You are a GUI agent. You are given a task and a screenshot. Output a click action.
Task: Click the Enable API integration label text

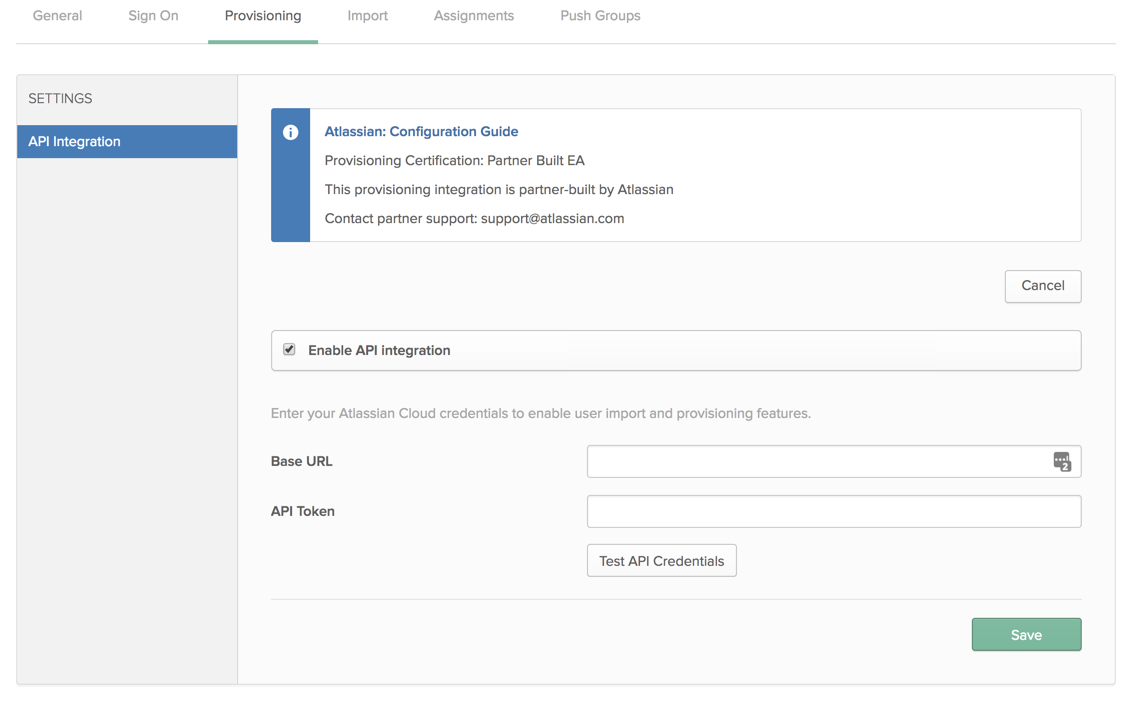379,351
